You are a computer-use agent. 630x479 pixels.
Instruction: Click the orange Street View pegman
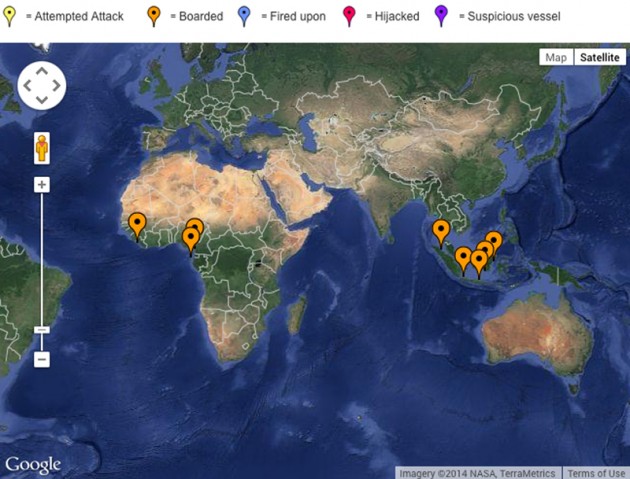[42, 148]
